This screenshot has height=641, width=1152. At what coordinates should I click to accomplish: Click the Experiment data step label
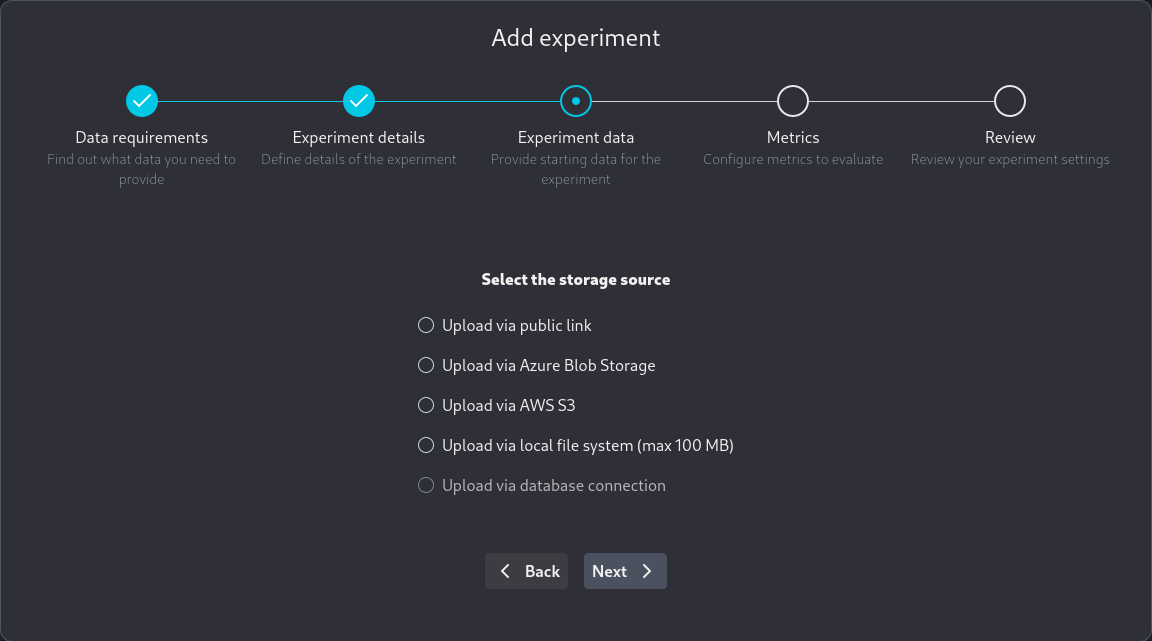tap(576, 138)
